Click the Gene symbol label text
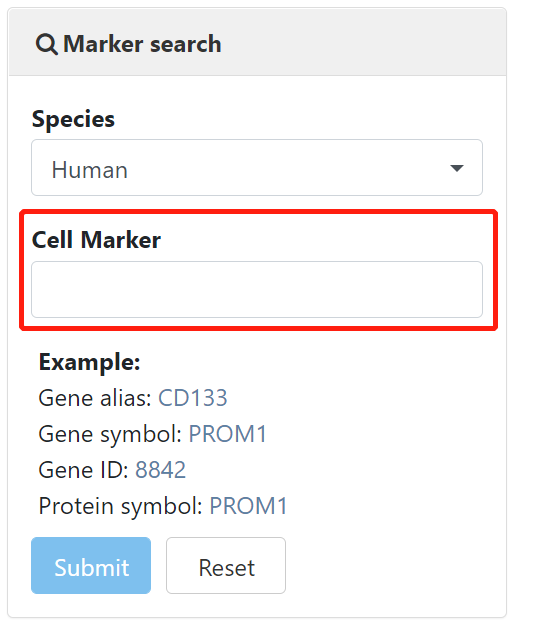This screenshot has width=533, height=638. click(x=110, y=434)
